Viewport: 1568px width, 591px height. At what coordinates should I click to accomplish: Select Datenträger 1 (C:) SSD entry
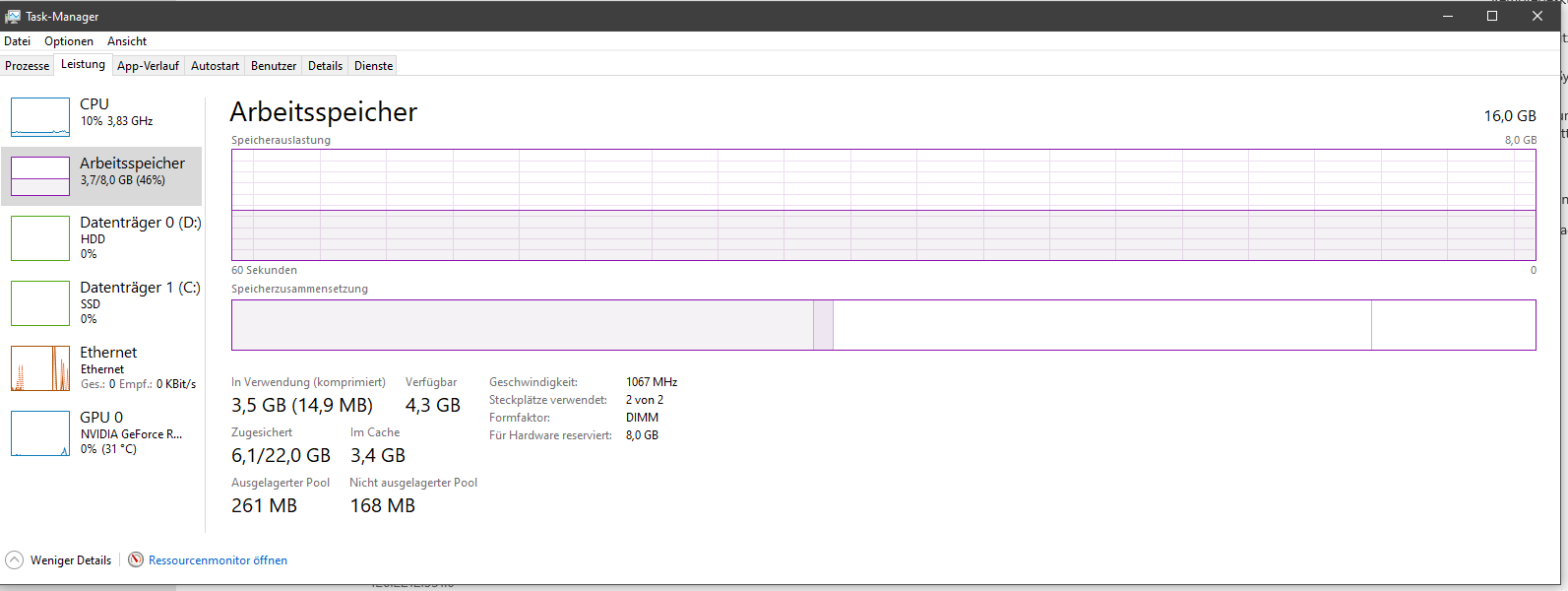coord(102,302)
